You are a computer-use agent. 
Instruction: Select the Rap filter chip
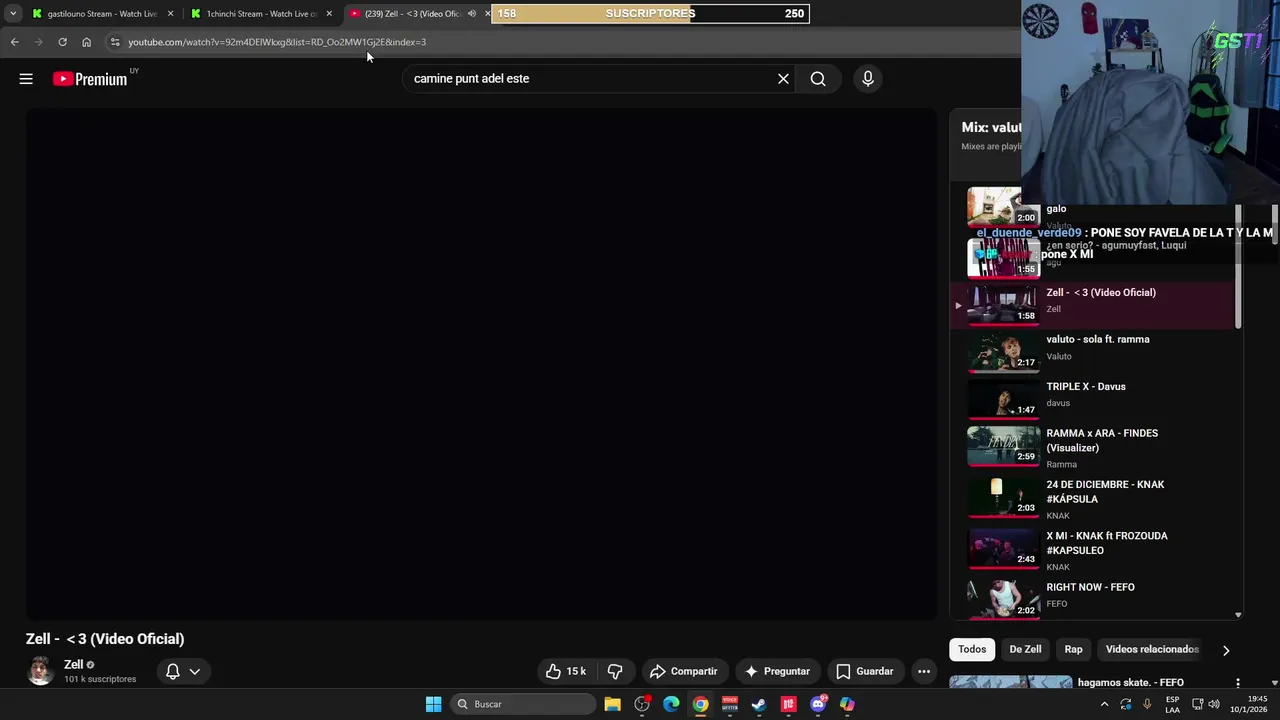(1073, 649)
